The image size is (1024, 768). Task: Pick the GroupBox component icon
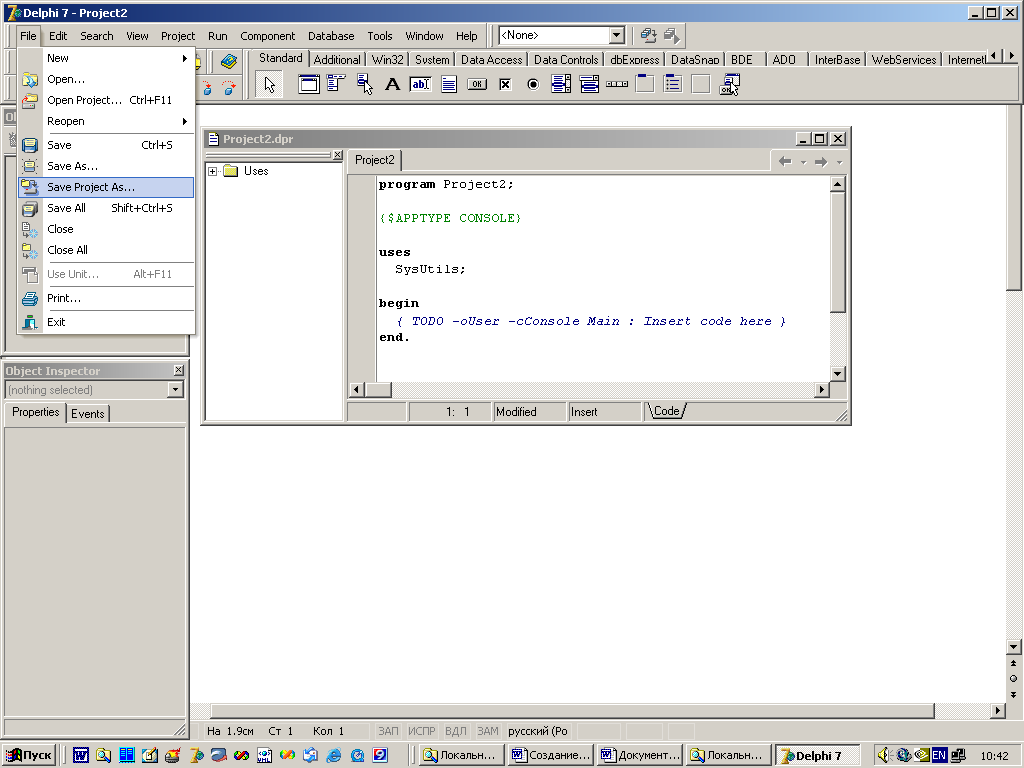[x=645, y=84]
